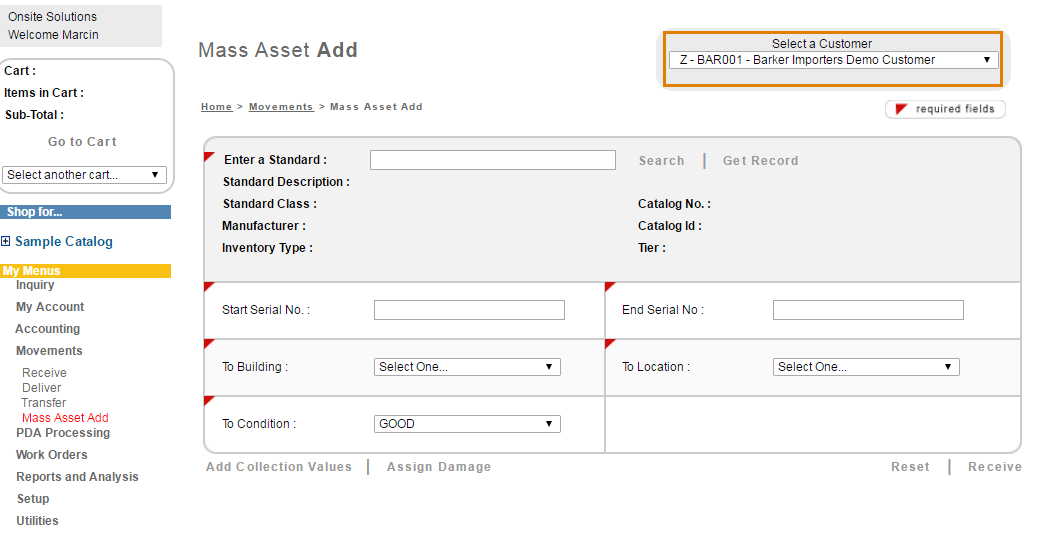Open the To Condition dropdown

pyautogui.click(x=466, y=424)
